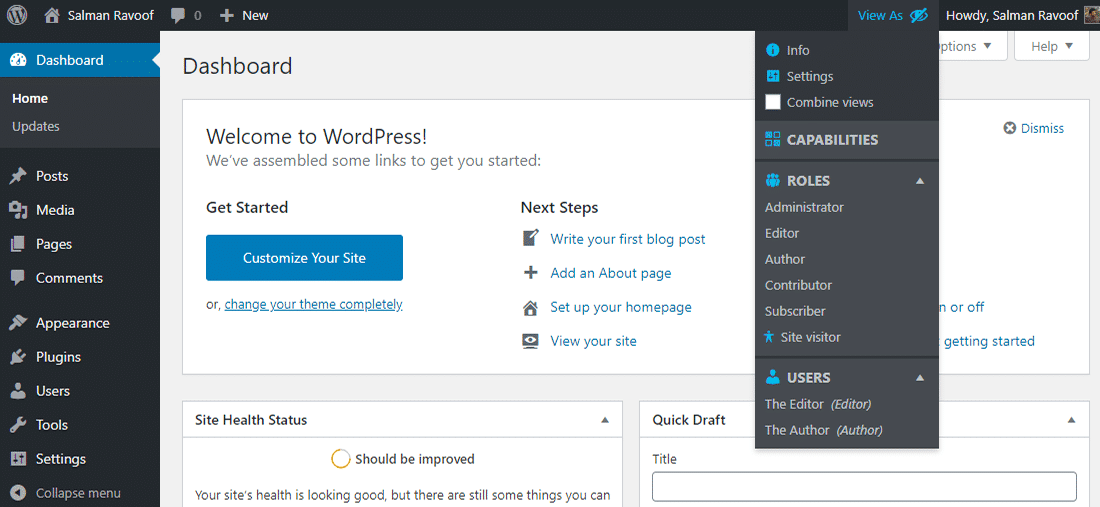Open the Help dropdown tab

pyautogui.click(x=1051, y=46)
